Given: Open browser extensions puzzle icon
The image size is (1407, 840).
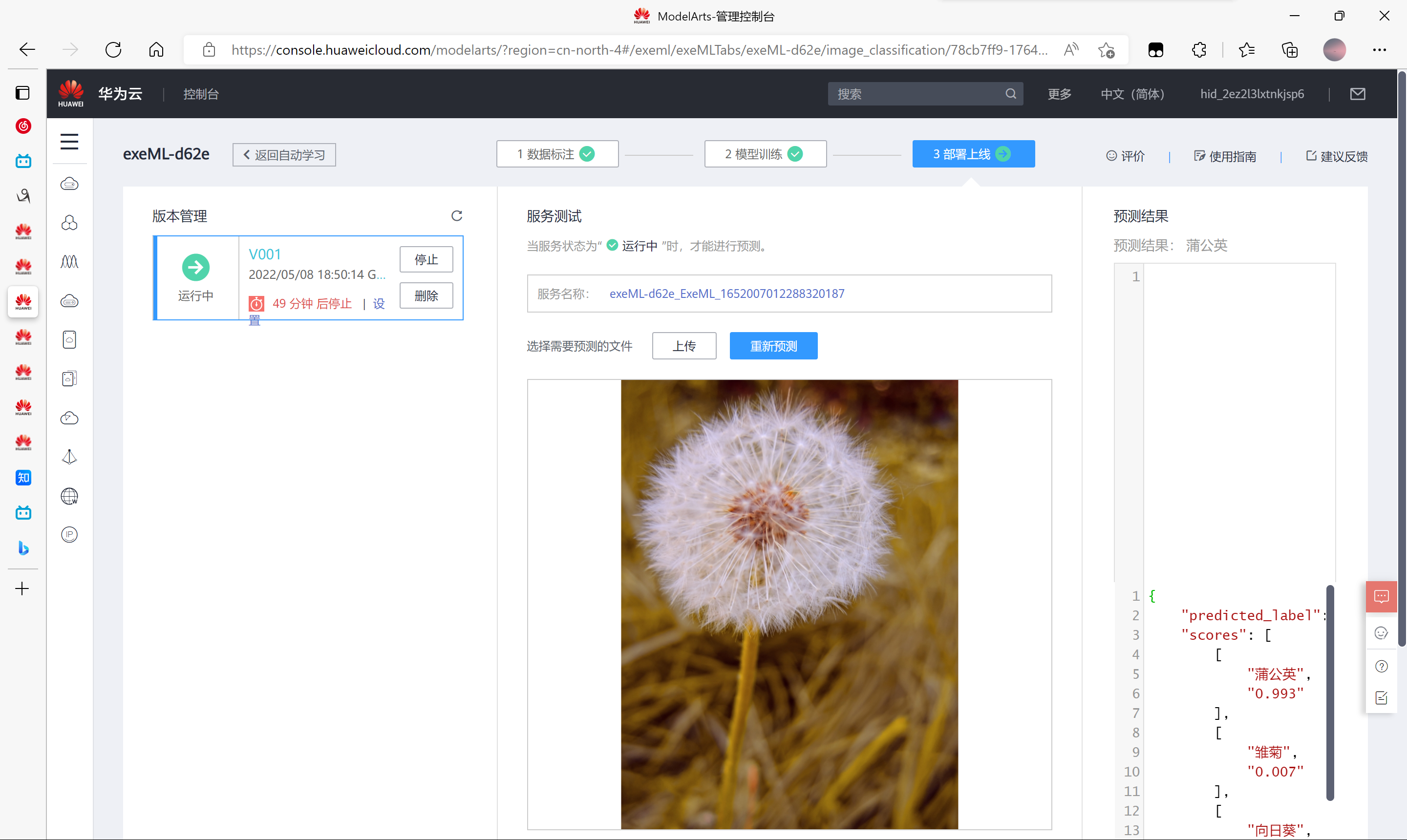Looking at the screenshot, I should point(1199,50).
